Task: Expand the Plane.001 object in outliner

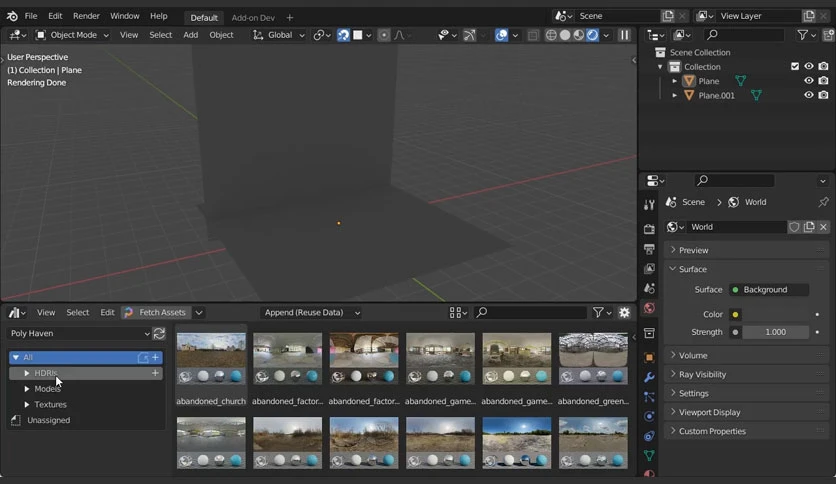Action: coord(674,95)
